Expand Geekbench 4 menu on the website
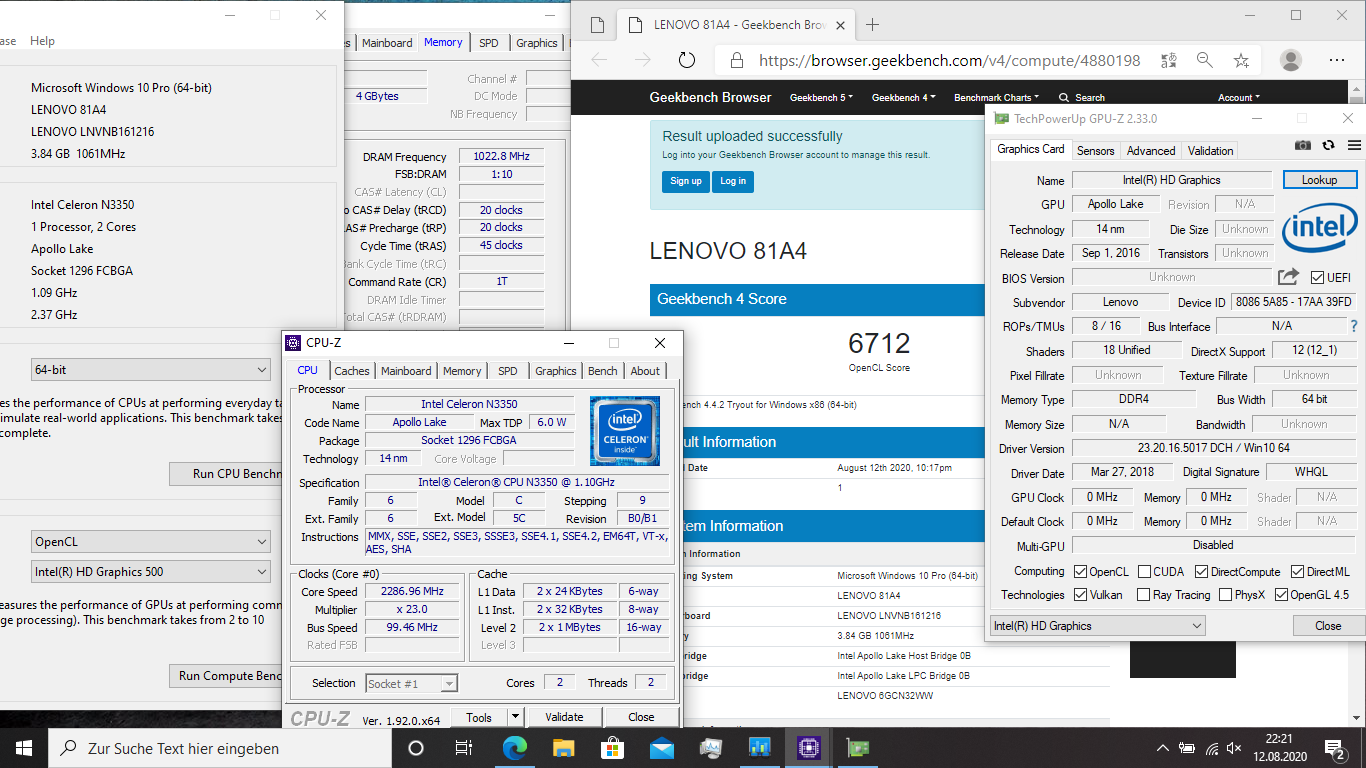This screenshot has height=768, width=1366. [x=903, y=98]
